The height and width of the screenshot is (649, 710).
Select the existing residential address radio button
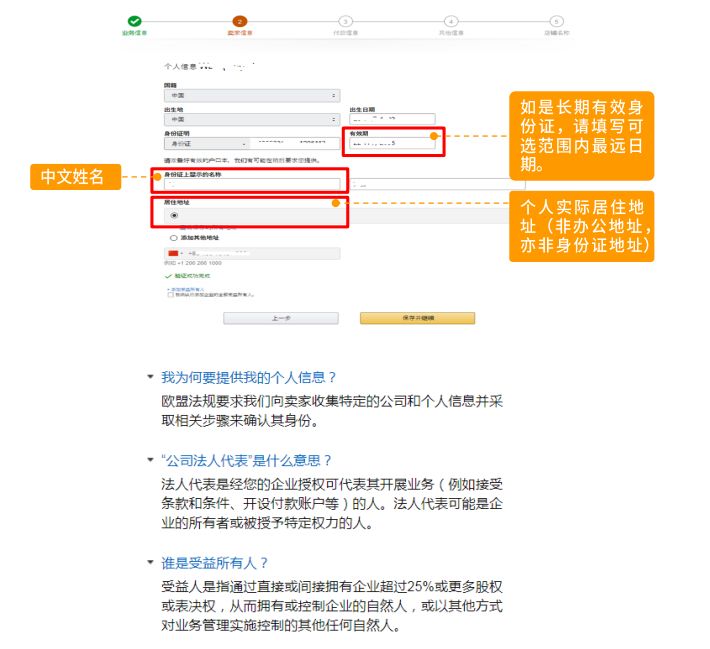174,216
